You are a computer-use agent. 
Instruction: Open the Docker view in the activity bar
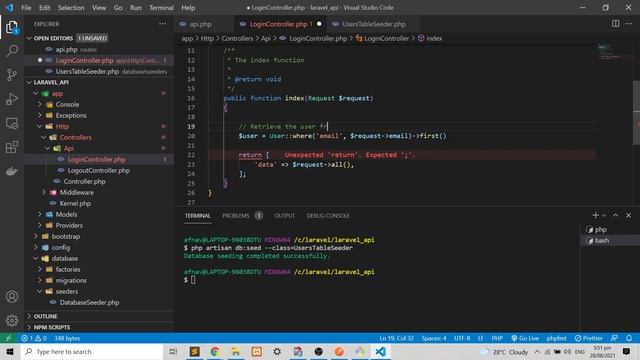[x=12, y=171]
